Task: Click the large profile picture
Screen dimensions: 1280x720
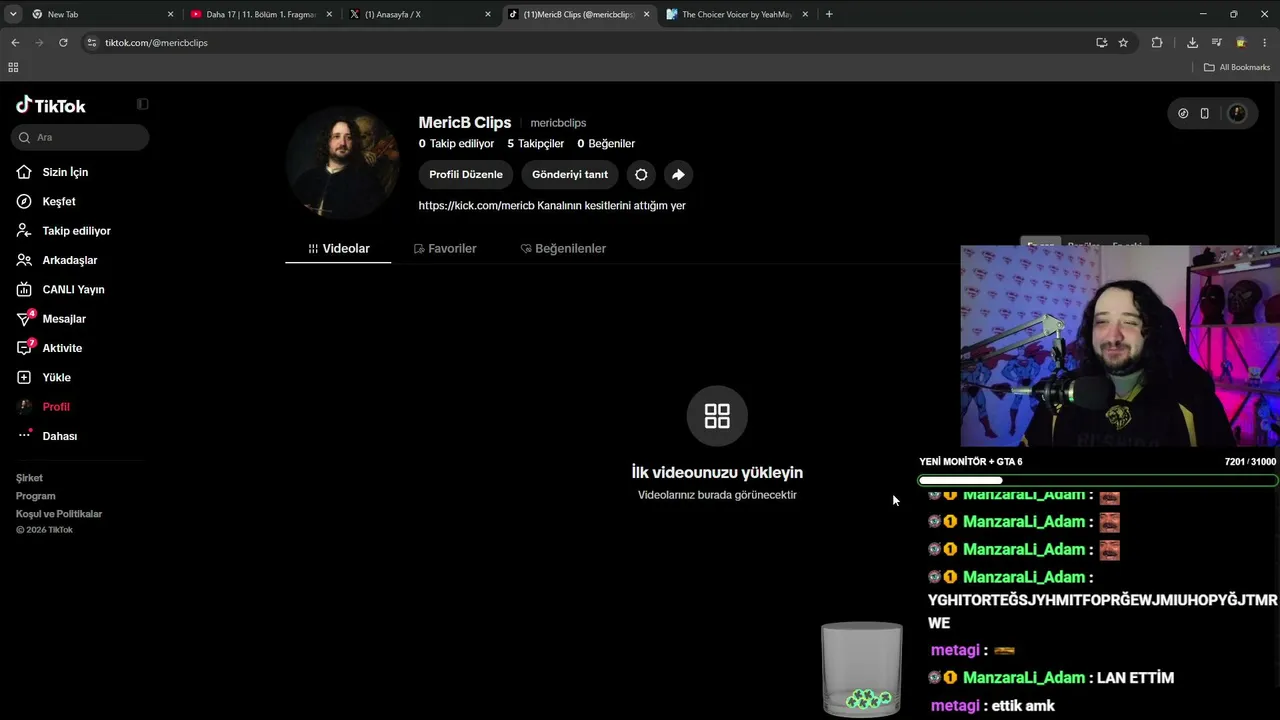Action: coord(342,163)
